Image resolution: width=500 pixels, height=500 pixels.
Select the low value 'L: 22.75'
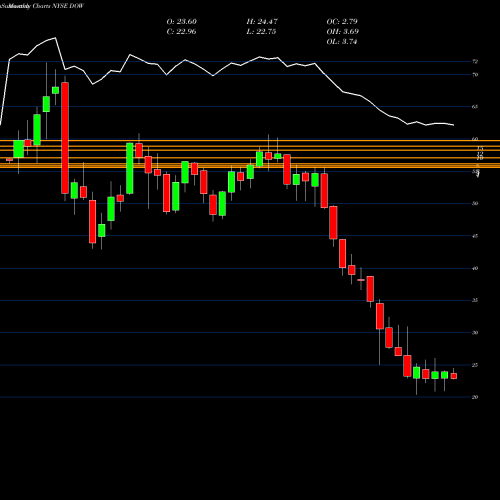coord(261,32)
